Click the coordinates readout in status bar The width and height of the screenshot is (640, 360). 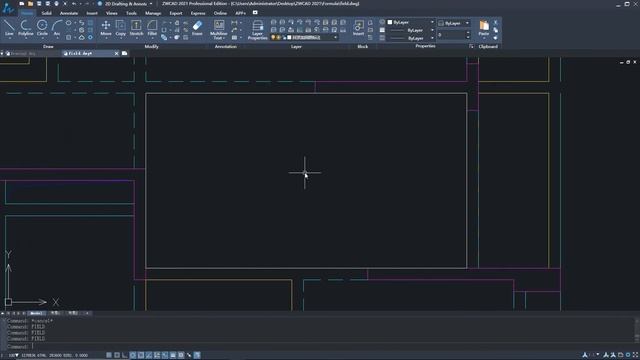tap(54, 356)
